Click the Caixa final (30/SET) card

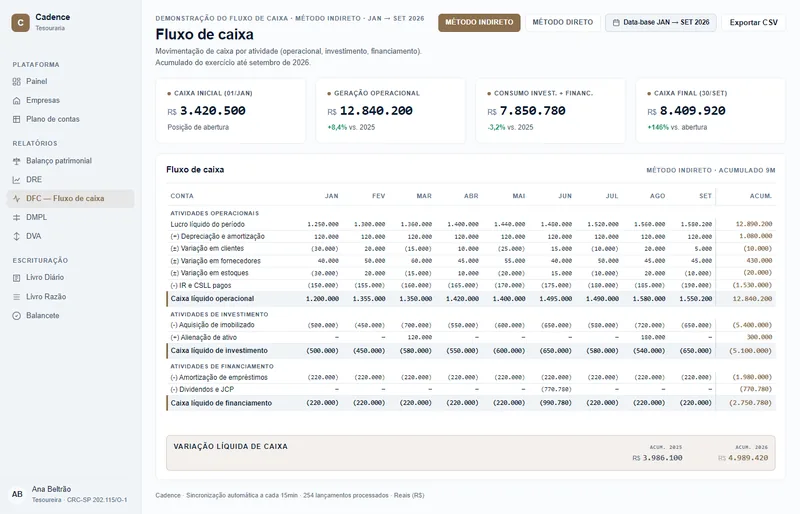point(711,111)
